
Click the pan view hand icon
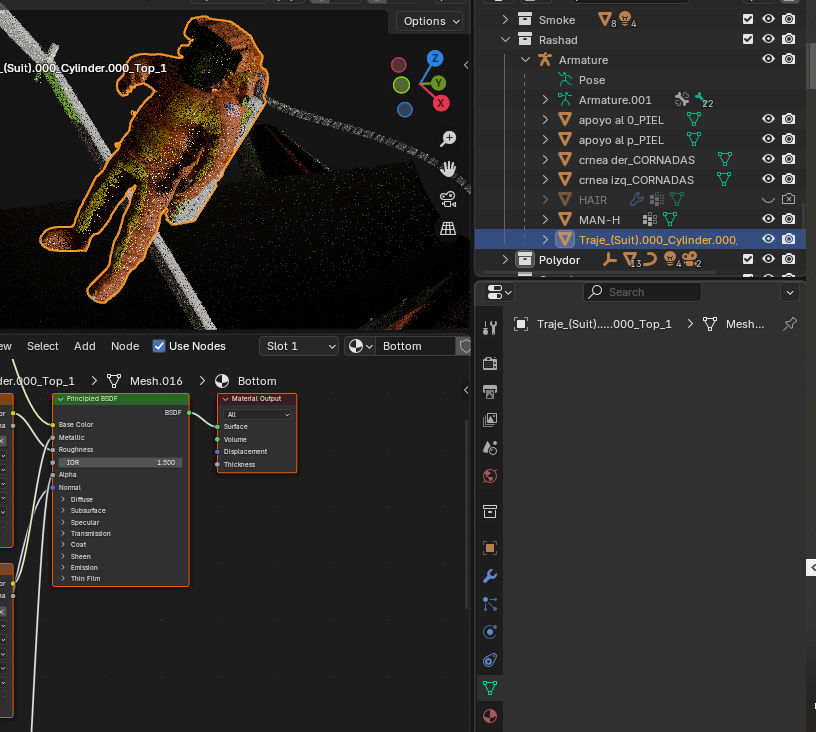[x=448, y=169]
